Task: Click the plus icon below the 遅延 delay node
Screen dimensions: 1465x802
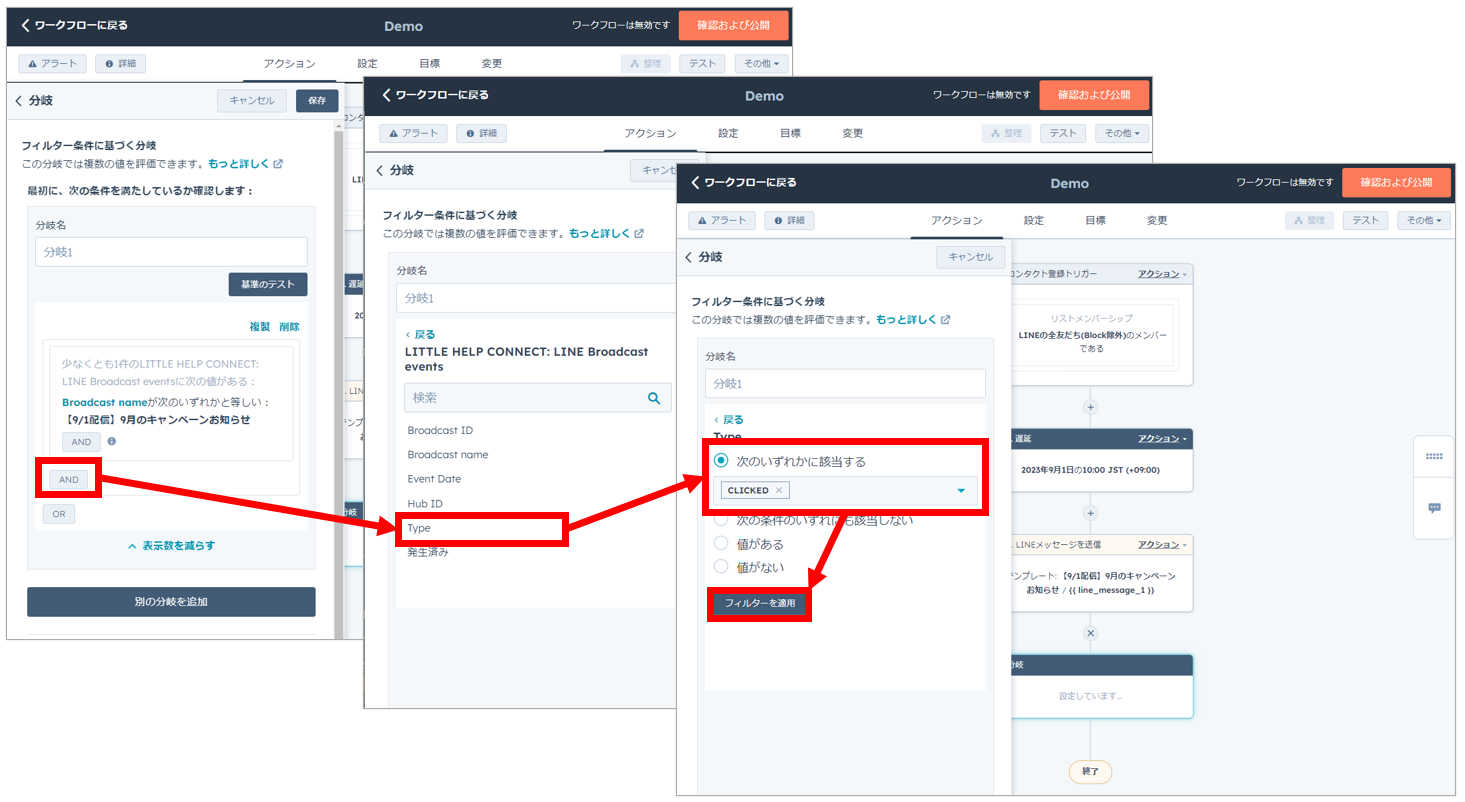Action: [x=1091, y=512]
